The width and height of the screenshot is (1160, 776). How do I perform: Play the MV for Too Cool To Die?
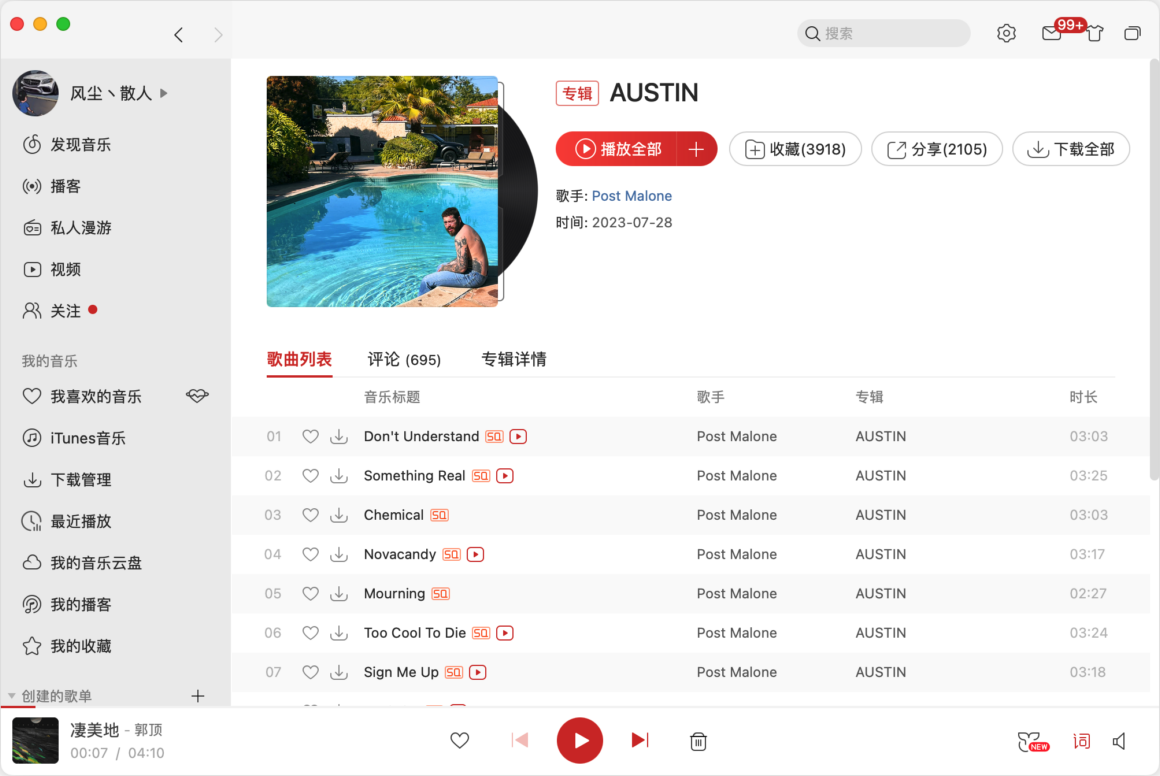(505, 633)
